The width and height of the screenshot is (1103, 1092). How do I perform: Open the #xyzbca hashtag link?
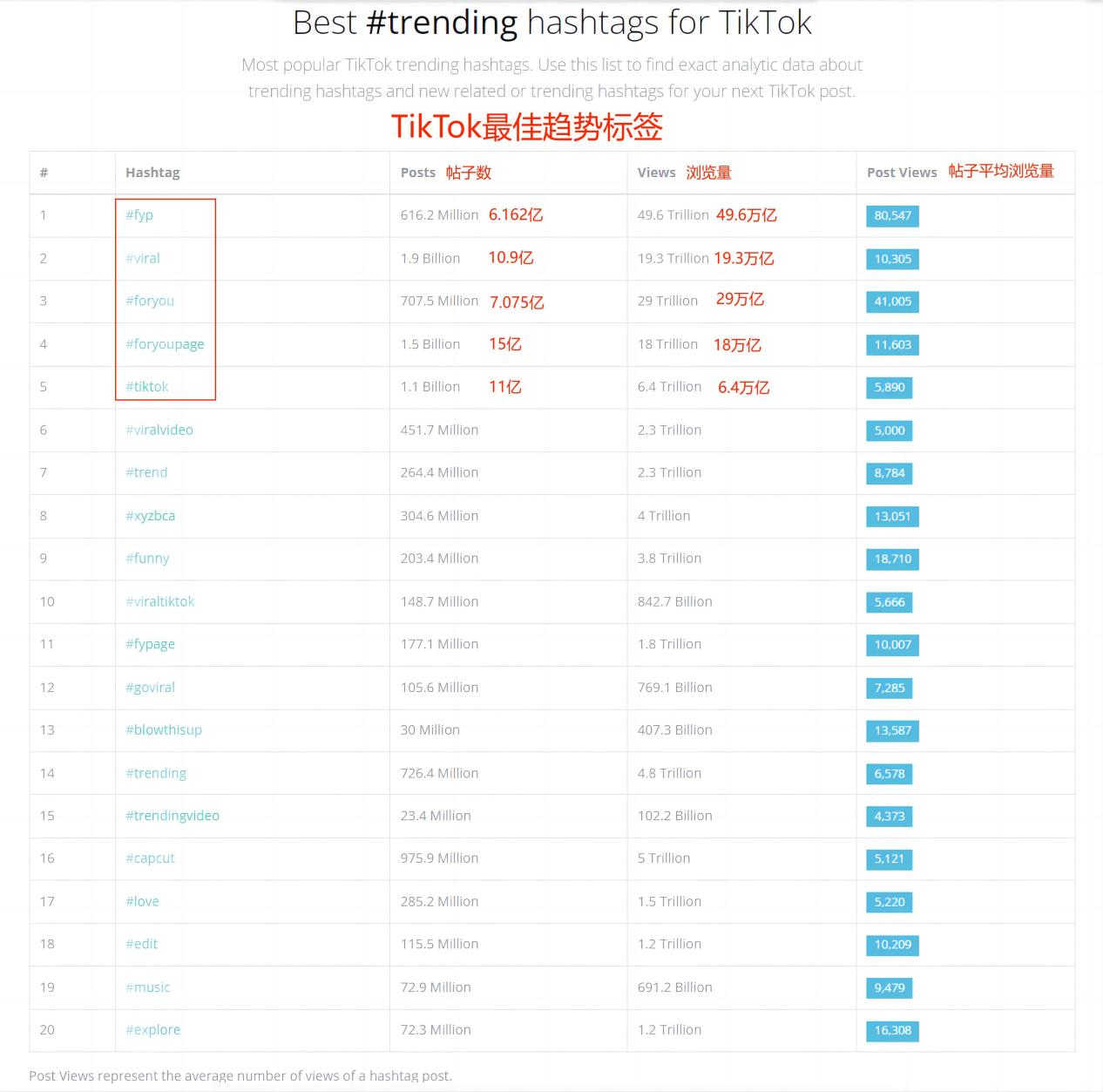[x=150, y=516]
